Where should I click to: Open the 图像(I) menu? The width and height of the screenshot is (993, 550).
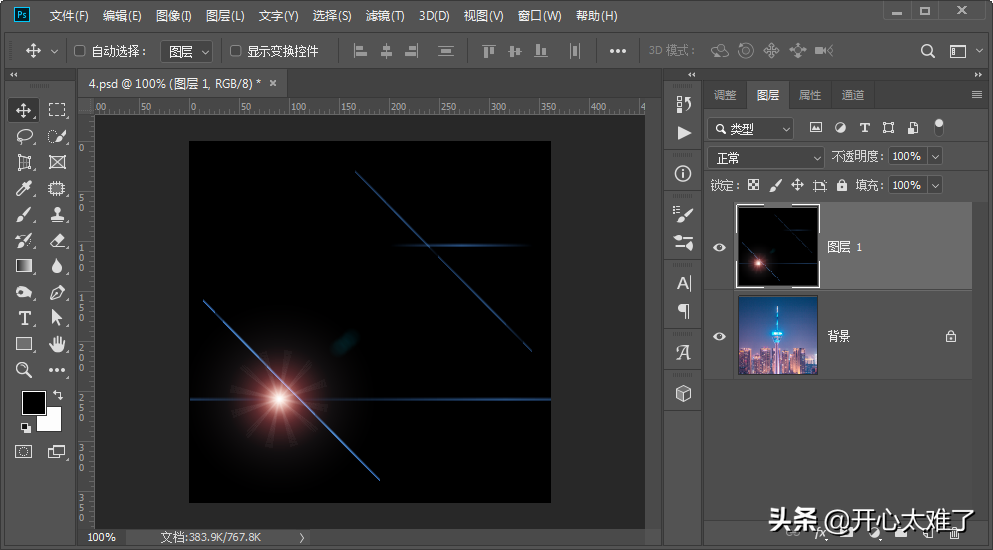coord(174,16)
